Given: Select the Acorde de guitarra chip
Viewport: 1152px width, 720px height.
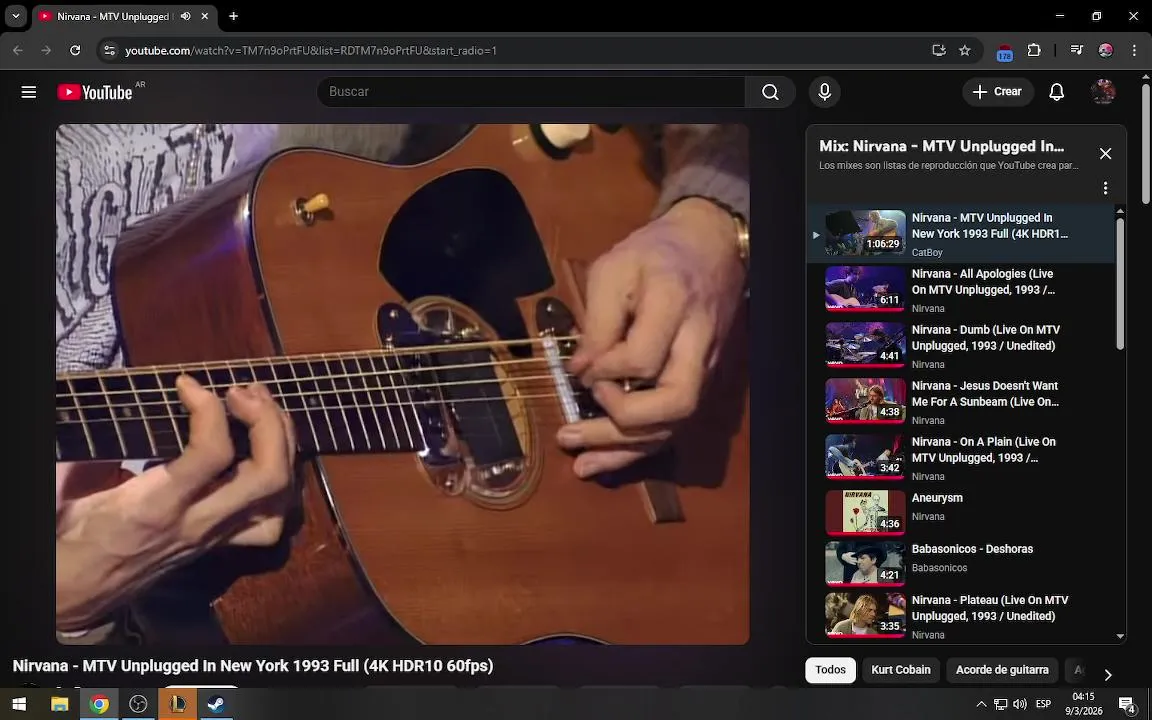Looking at the screenshot, I should pos(1002,670).
